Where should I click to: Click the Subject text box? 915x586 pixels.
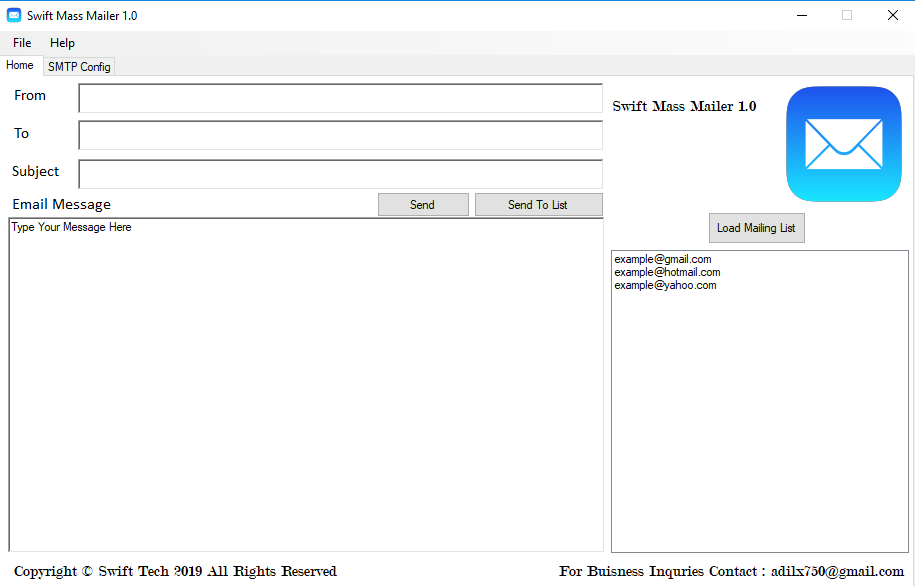[x=340, y=174]
